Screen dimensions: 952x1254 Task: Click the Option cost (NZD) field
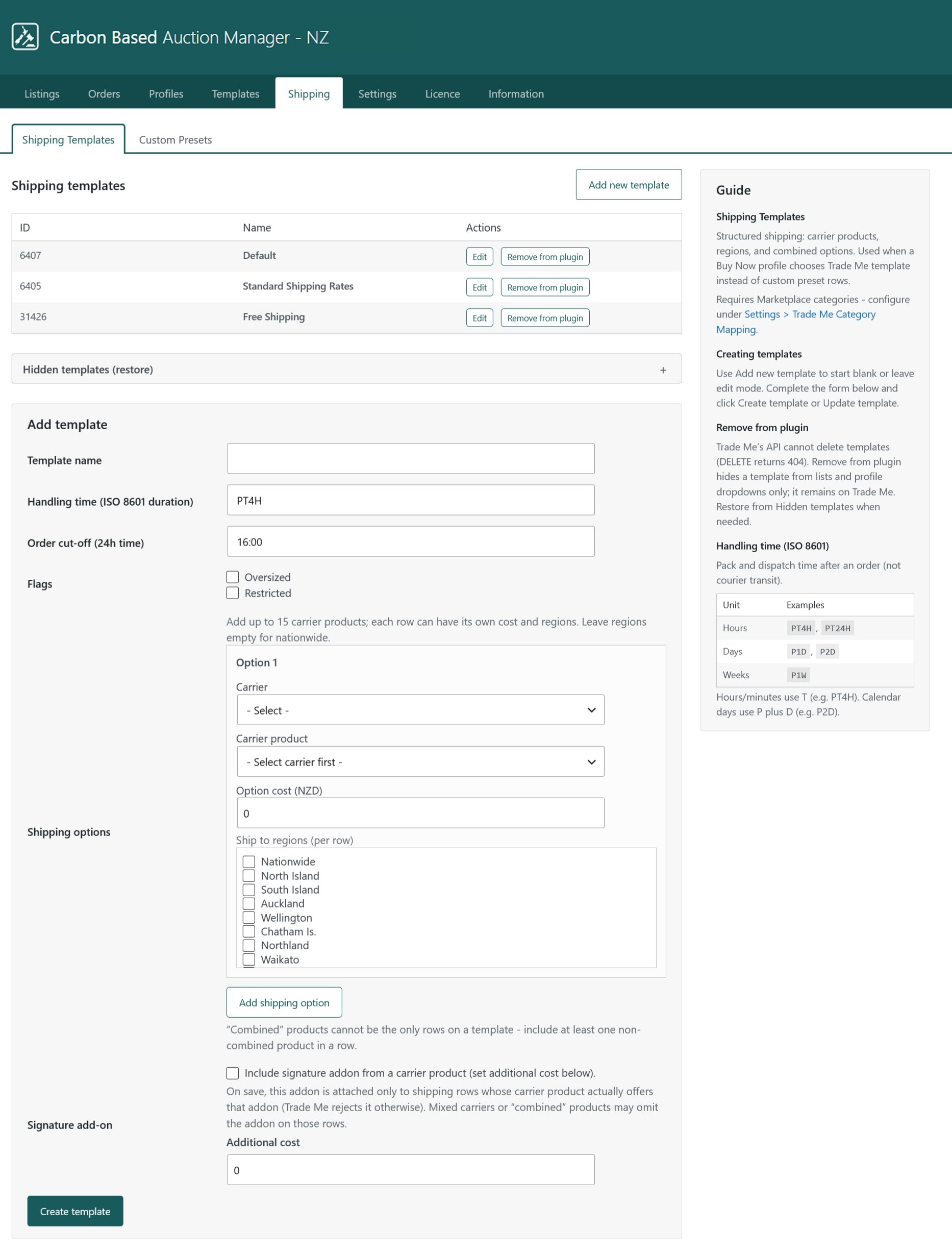420,813
